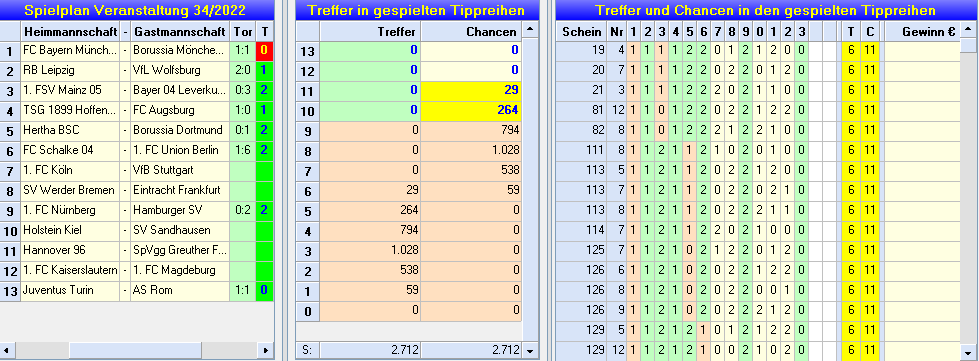The image size is (979, 361).
Task: Click the Schein column header
Action: pos(582,31)
